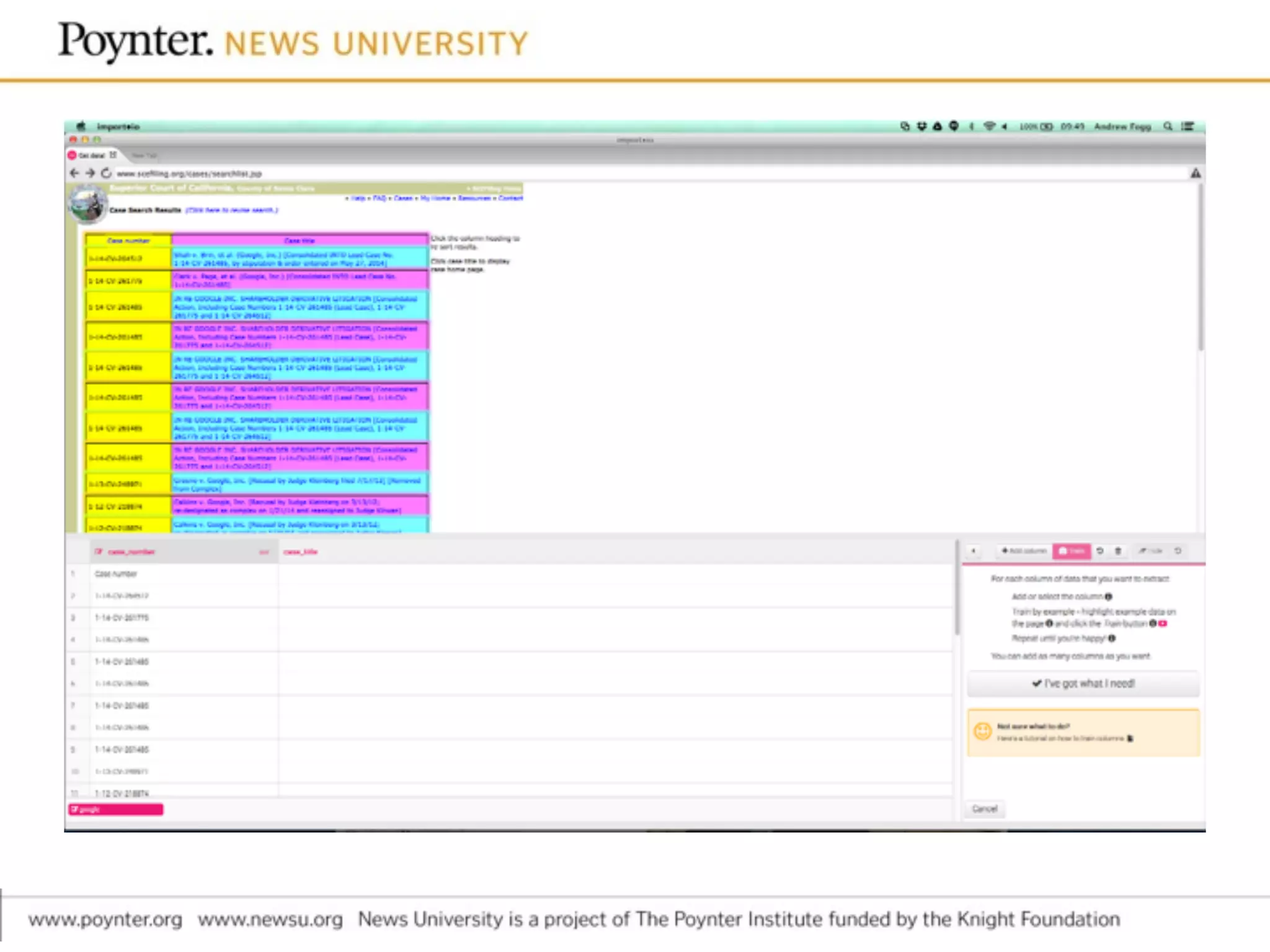Click the browser back arrow

pyautogui.click(x=74, y=173)
